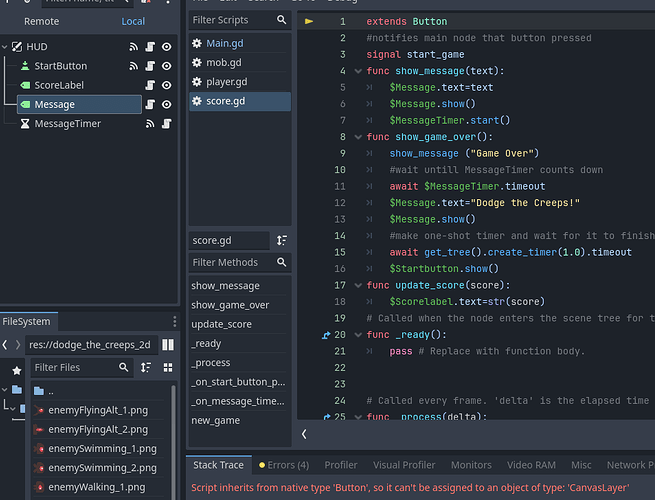655x500 pixels.
Task: Open the Profiler tab
Action: coord(341,465)
